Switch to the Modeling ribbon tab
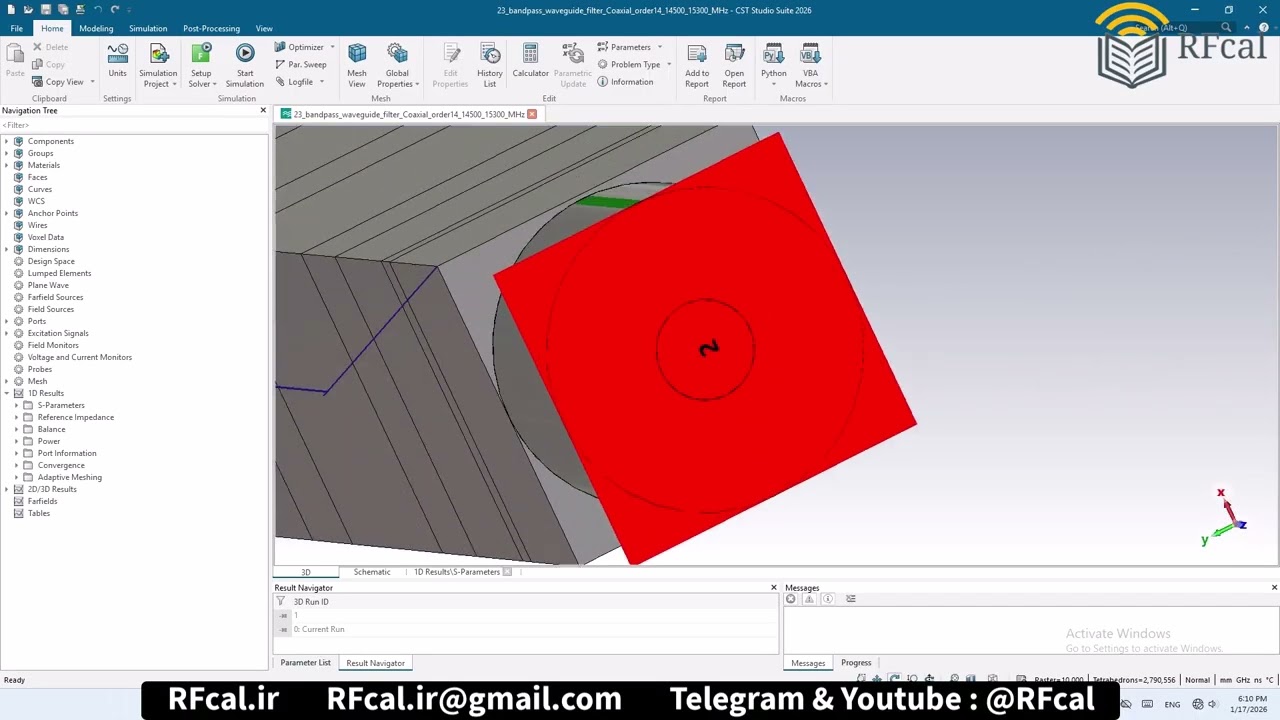This screenshot has height=720, width=1280. coord(96,28)
